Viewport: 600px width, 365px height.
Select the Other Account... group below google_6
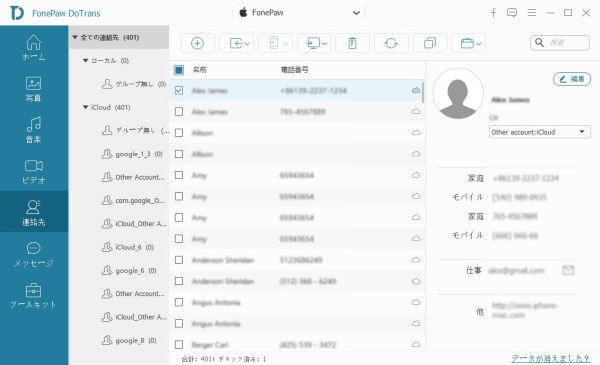pos(133,294)
